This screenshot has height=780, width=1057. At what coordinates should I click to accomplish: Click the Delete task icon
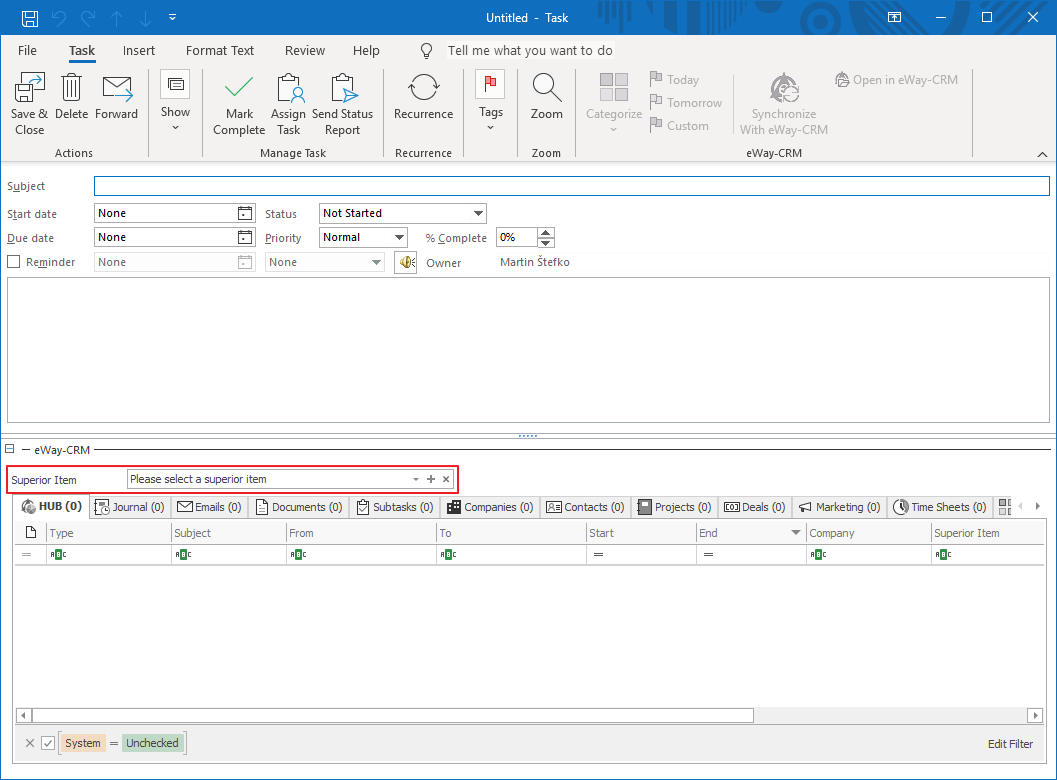[71, 95]
